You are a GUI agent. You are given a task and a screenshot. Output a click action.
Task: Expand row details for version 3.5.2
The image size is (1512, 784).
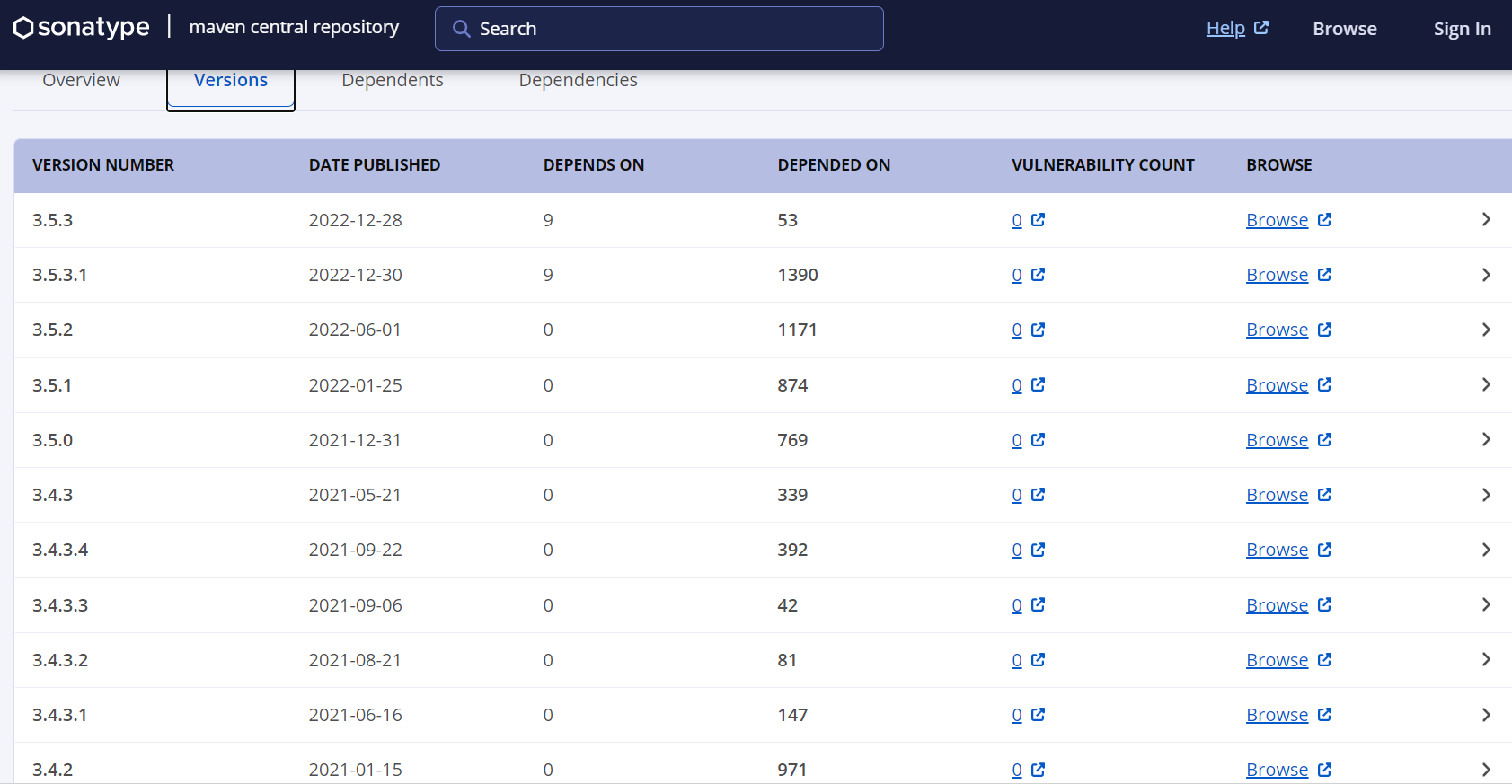pyautogui.click(x=1486, y=330)
